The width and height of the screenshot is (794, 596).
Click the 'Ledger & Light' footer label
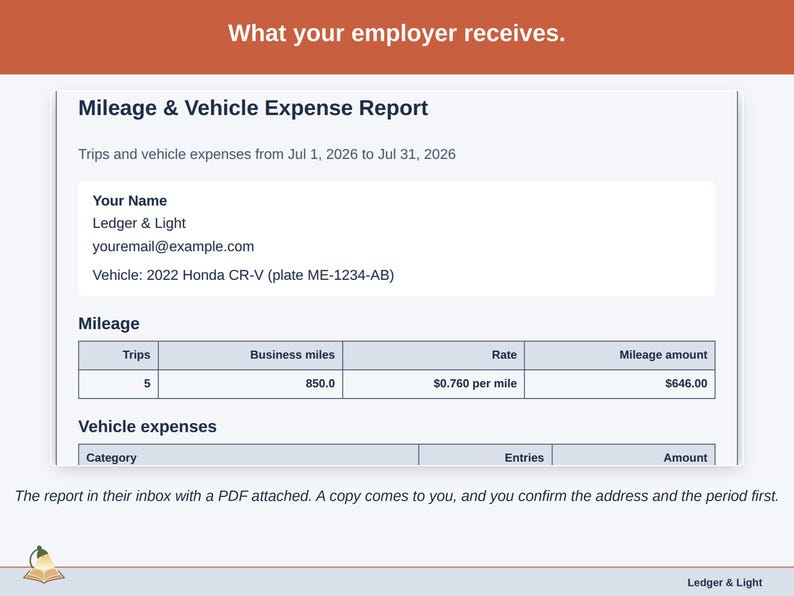click(x=725, y=582)
